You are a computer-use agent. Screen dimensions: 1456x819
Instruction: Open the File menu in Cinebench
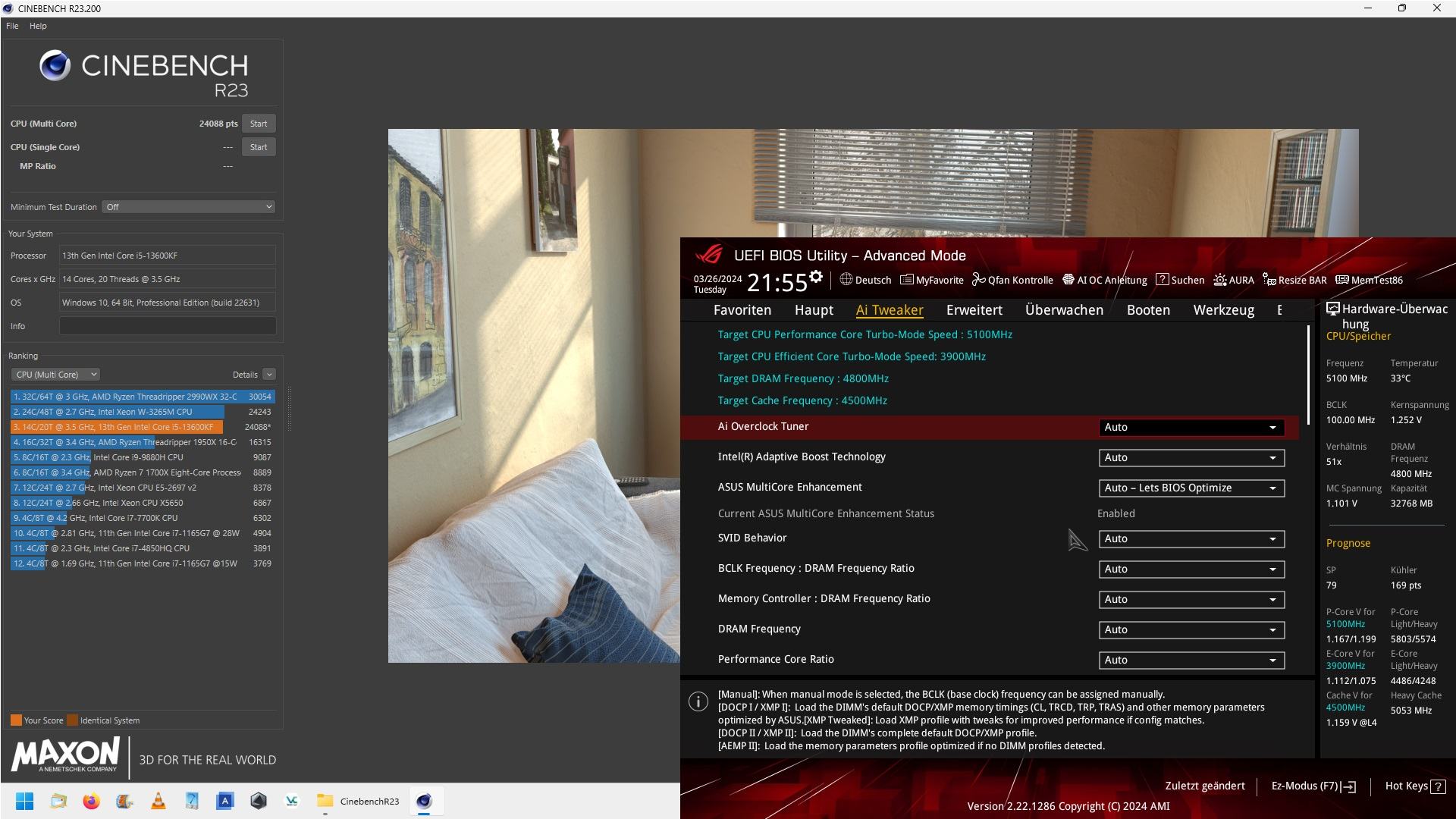12,26
